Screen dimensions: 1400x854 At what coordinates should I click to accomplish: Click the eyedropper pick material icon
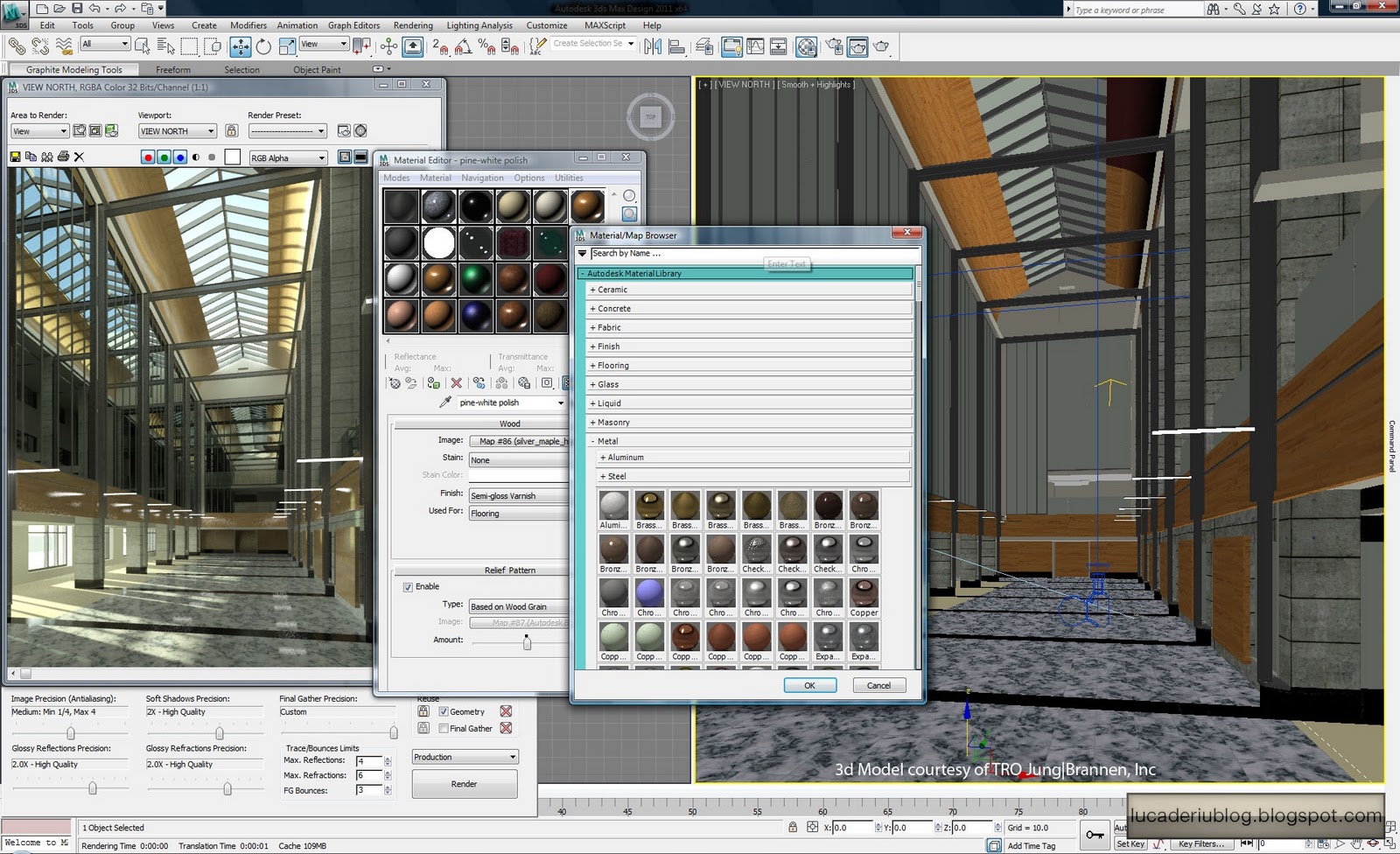[x=444, y=402]
